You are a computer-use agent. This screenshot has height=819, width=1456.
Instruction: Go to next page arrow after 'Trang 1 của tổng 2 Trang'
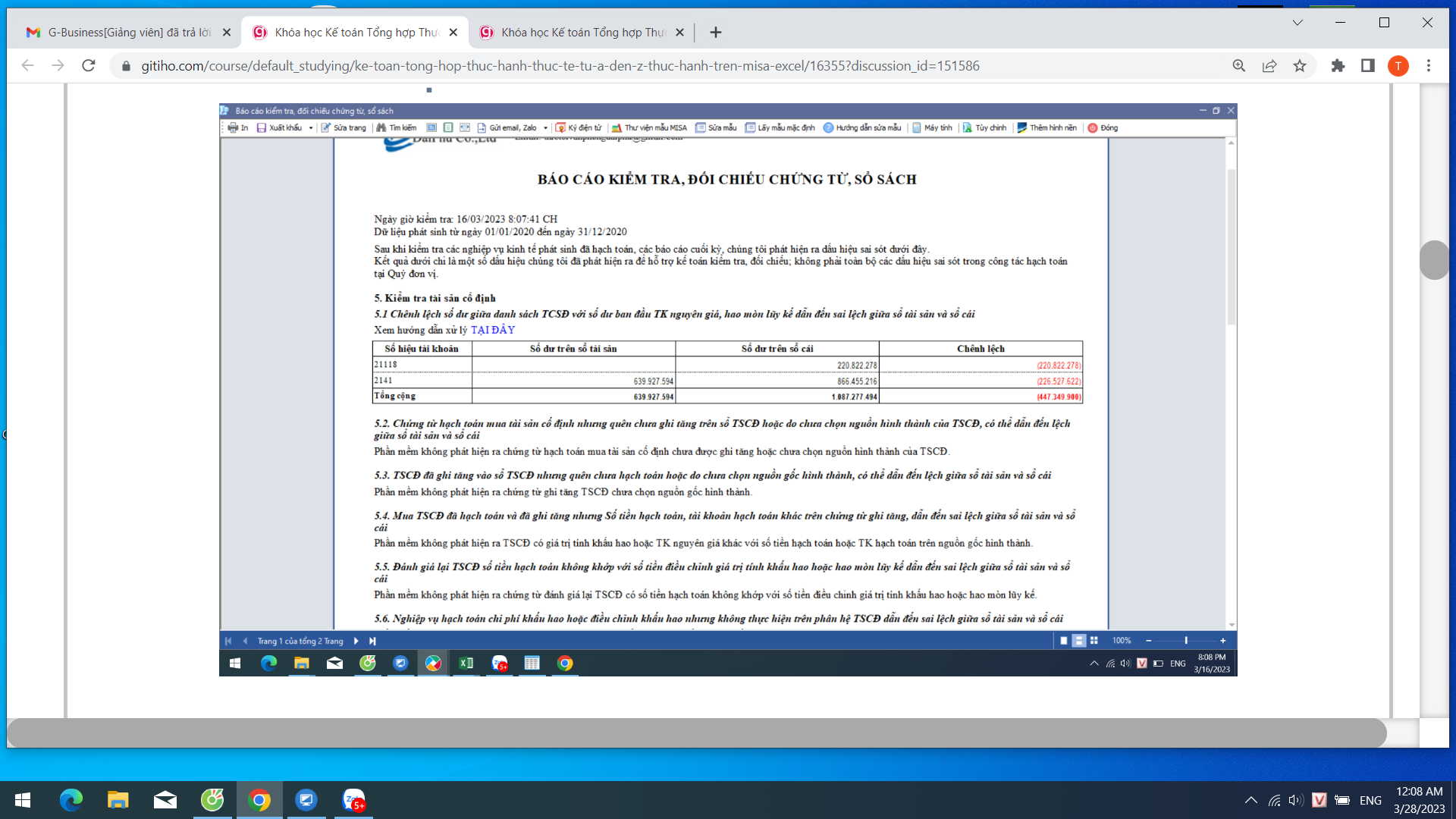point(356,641)
